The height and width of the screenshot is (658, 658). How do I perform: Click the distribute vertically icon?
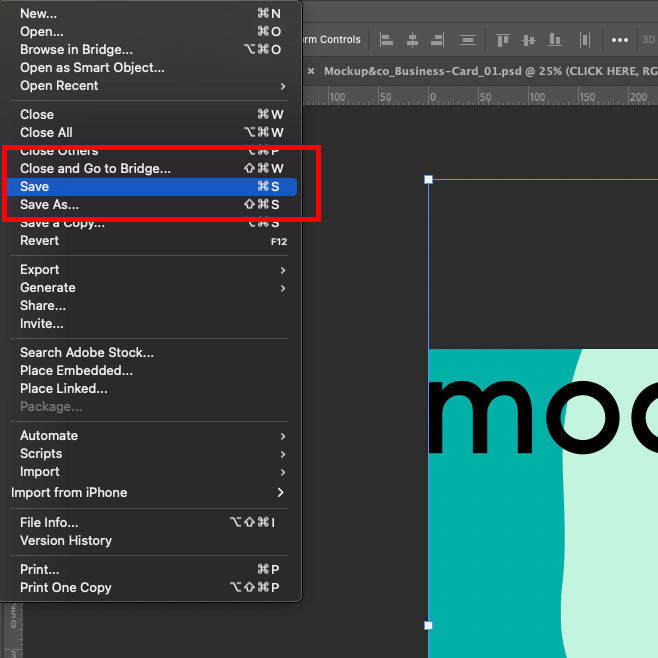coord(467,40)
